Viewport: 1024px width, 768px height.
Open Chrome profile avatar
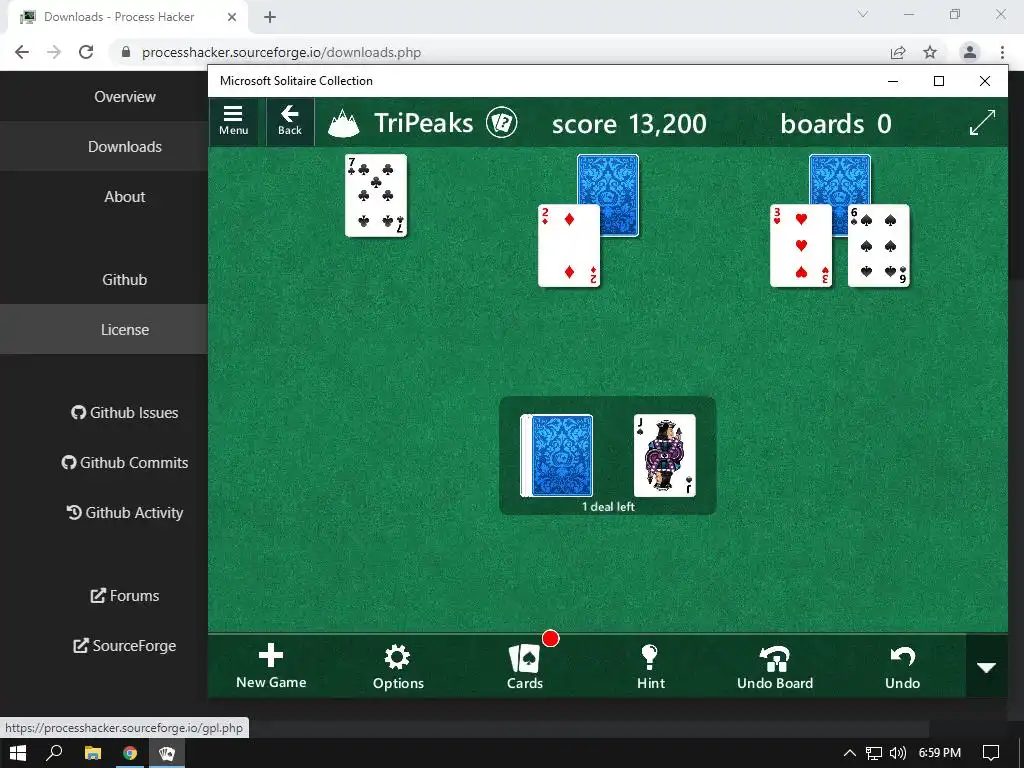pos(970,52)
